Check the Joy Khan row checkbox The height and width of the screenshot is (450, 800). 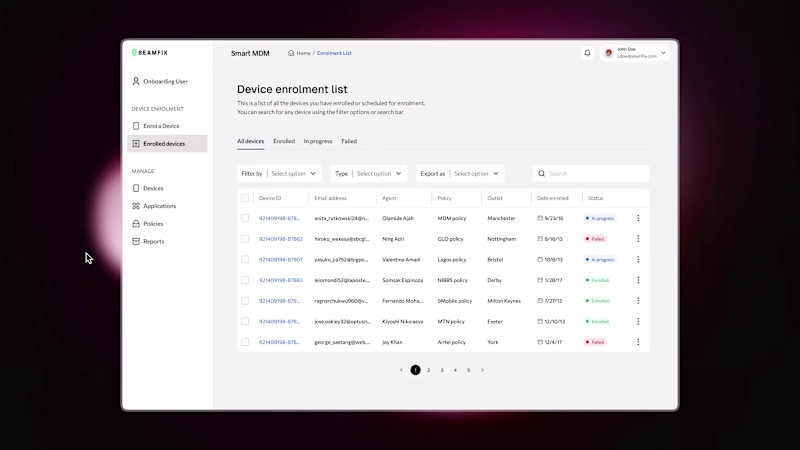(x=245, y=342)
